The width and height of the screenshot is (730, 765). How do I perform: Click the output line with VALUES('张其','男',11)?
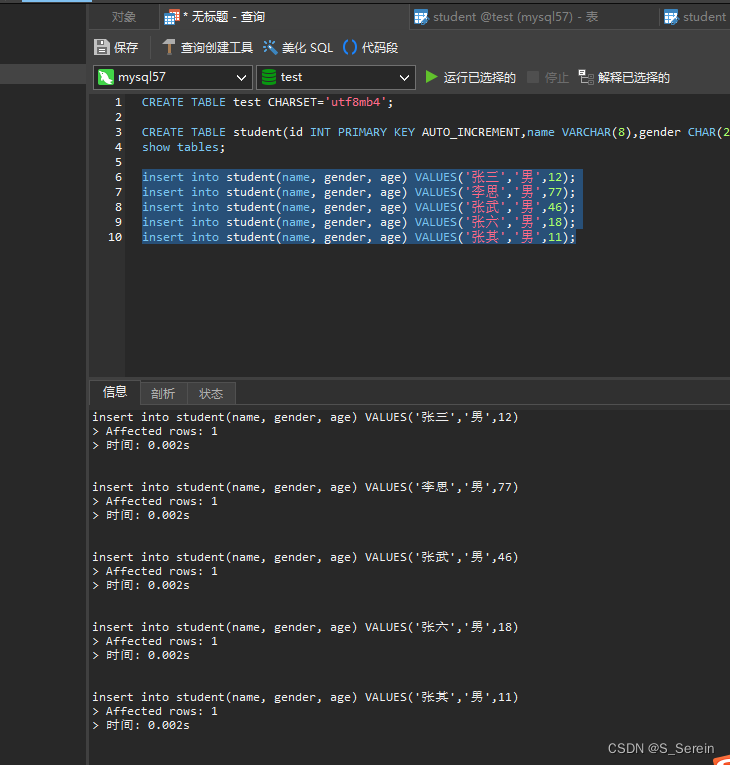click(305, 697)
